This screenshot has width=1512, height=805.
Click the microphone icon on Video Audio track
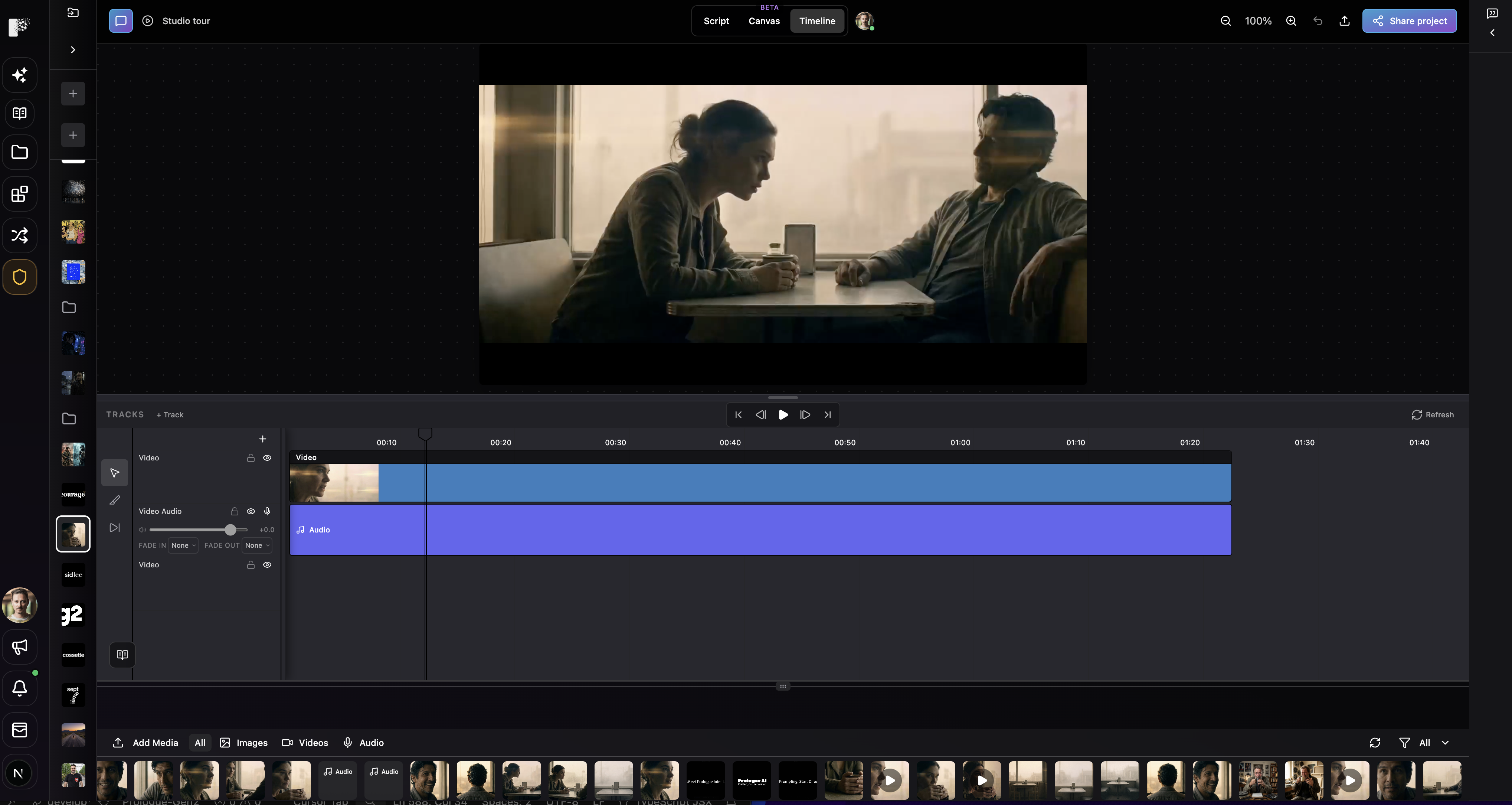[267, 511]
